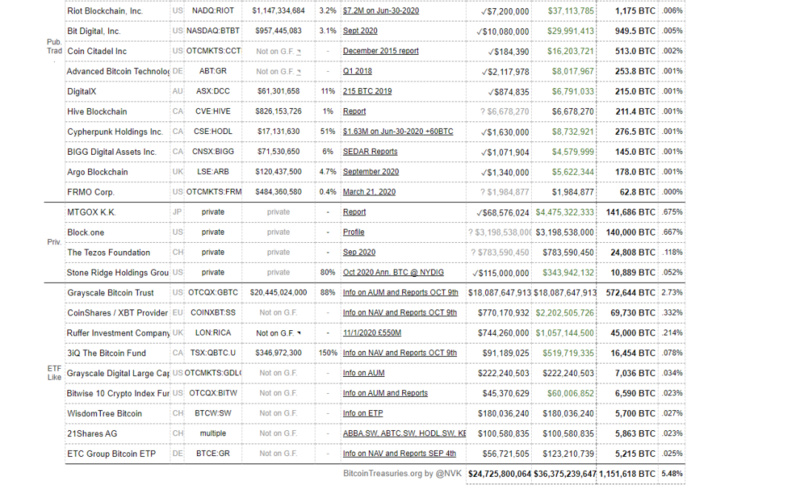Open Block.one's Profile link
This screenshot has height=502, width=800.
[354, 232]
